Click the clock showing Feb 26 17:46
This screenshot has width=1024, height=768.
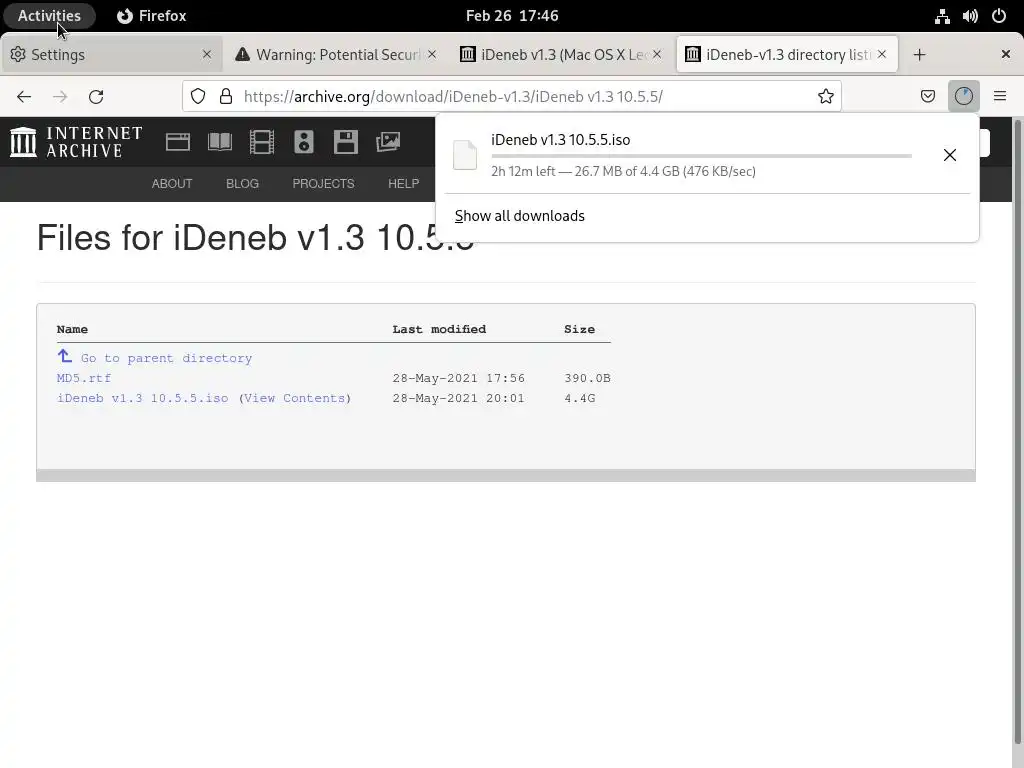pyautogui.click(x=512, y=16)
